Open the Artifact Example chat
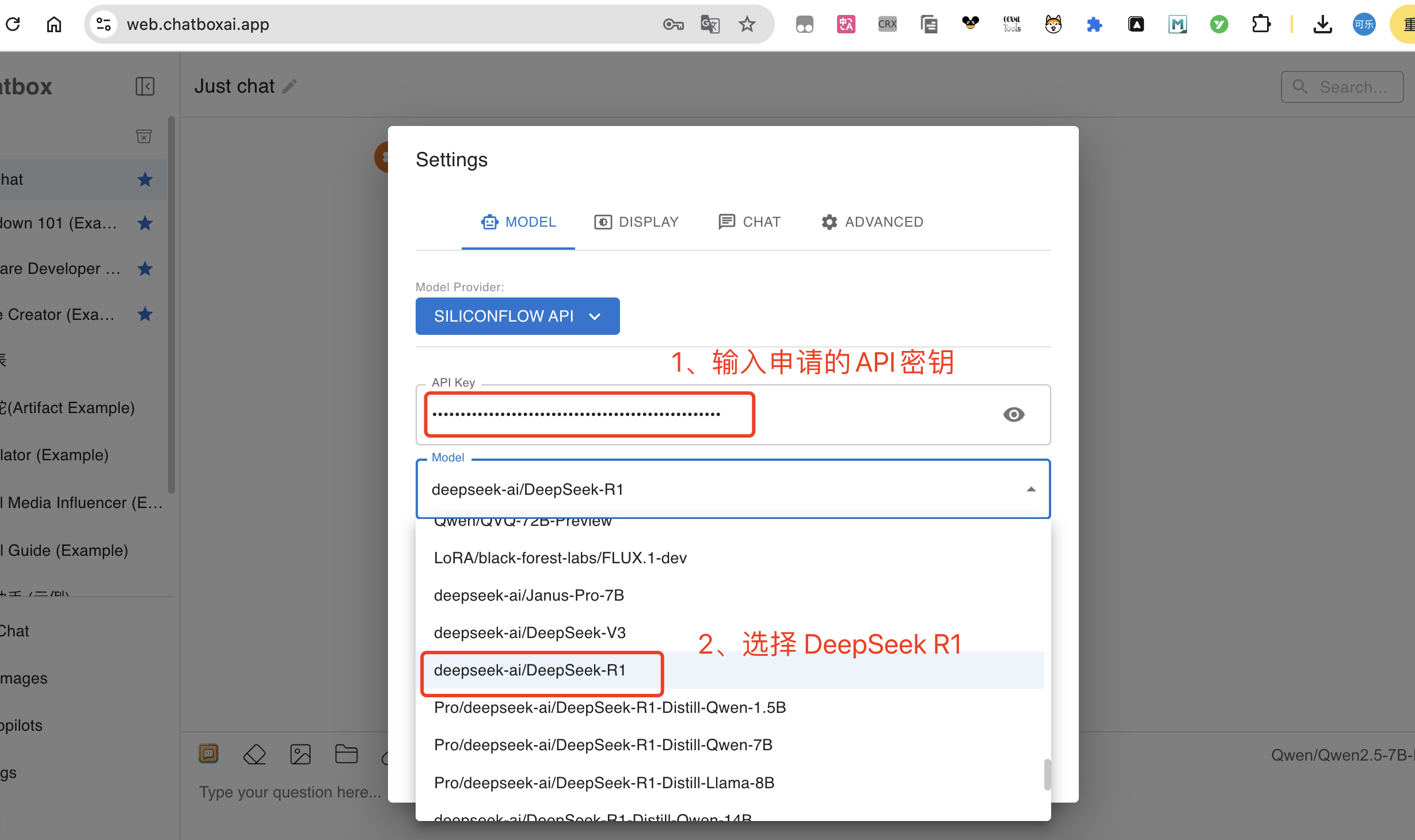The width and height of the screenshot is (1415, 840). coord(83,407)
